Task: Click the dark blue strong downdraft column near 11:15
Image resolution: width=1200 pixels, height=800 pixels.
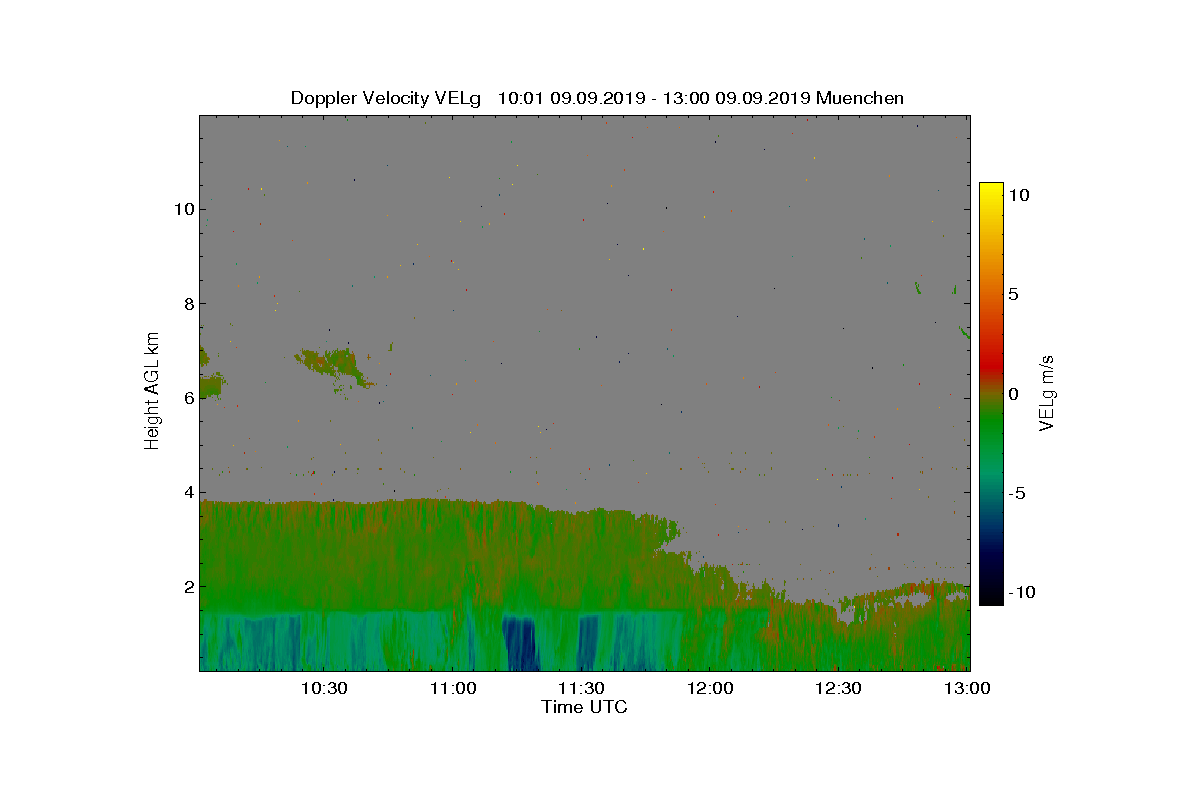Action: (x=520, y=644)
